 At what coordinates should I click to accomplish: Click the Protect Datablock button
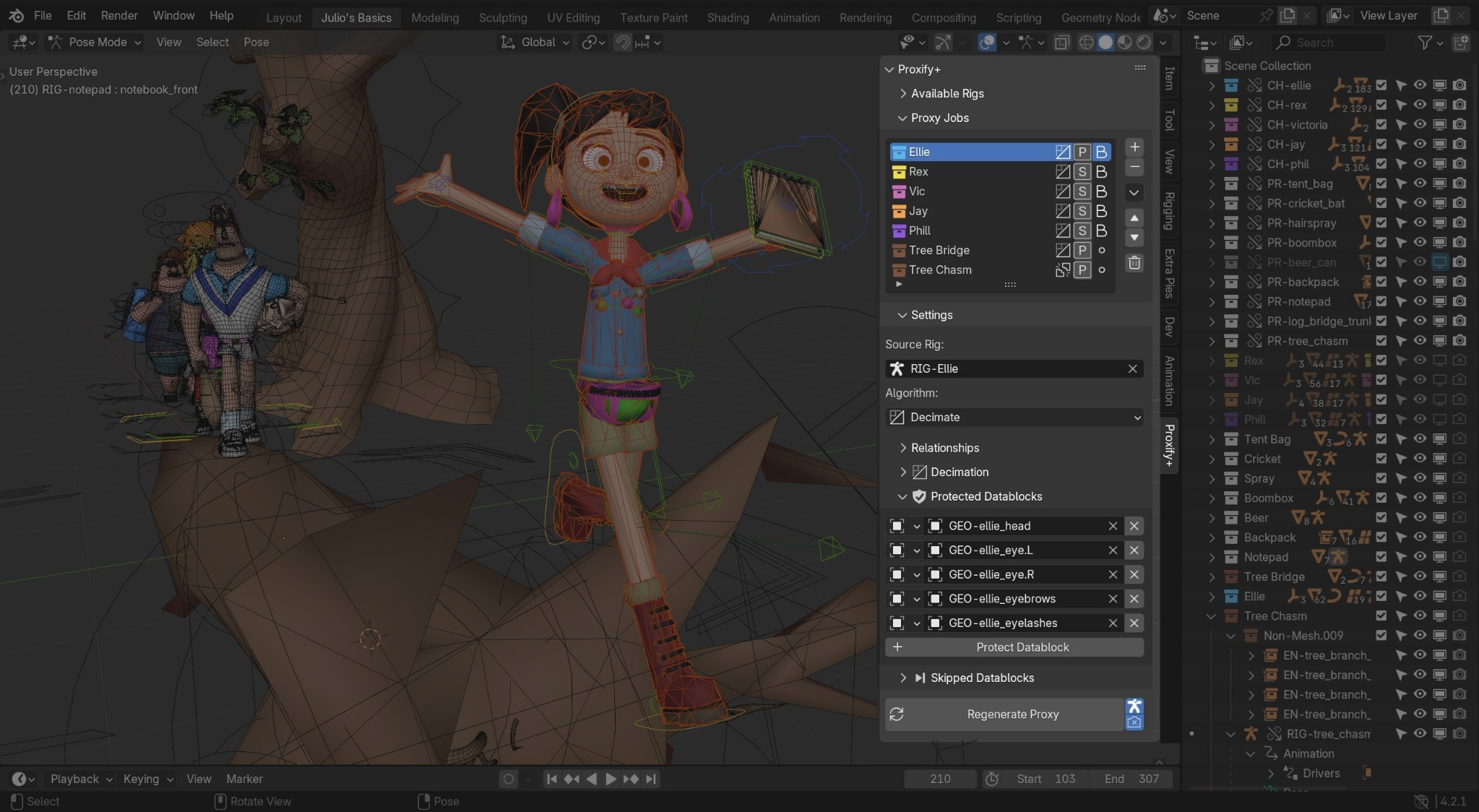[1014, 647]
